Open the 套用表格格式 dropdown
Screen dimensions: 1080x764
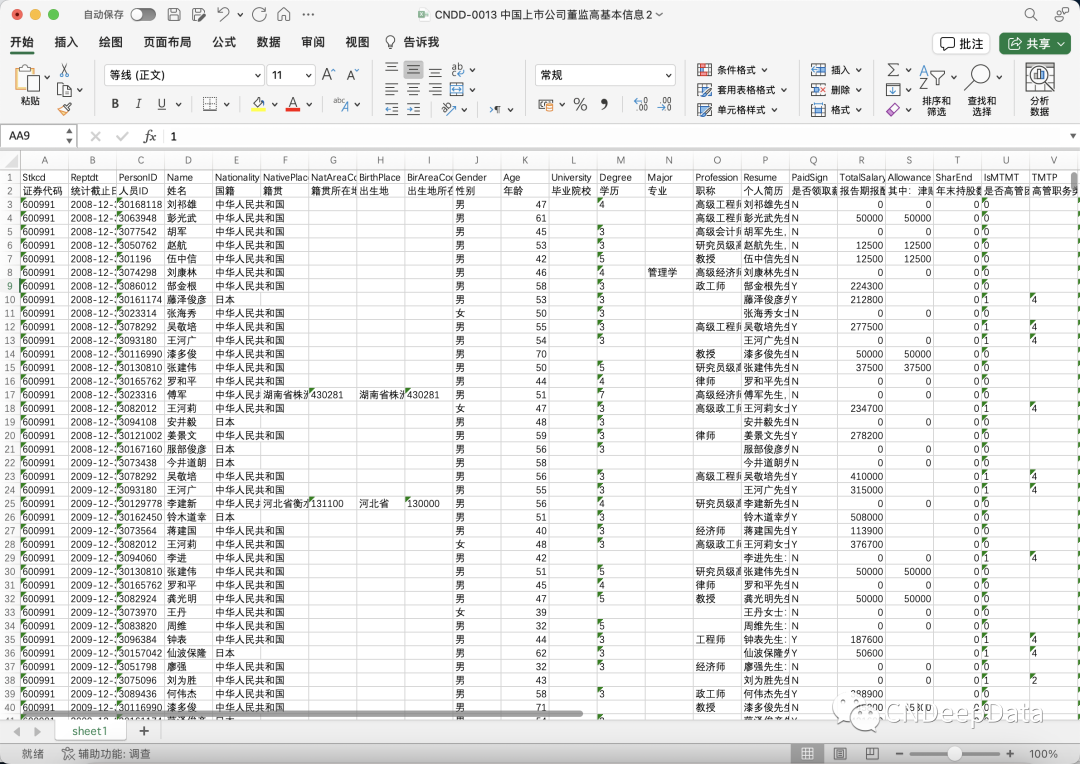click(x=742, y=90)
